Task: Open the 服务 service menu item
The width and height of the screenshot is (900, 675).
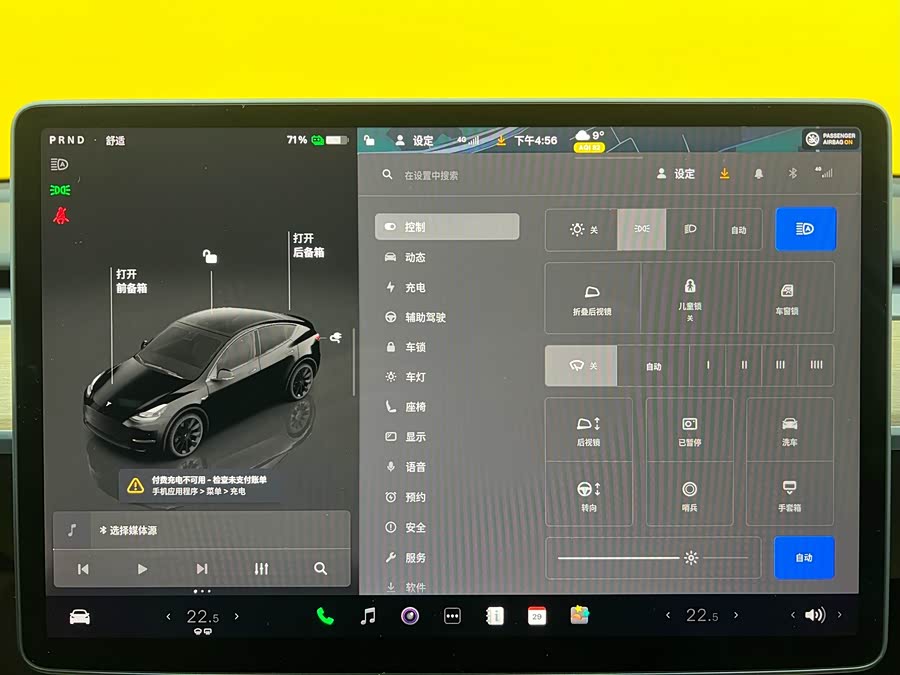Action: [x=405, y=557]
